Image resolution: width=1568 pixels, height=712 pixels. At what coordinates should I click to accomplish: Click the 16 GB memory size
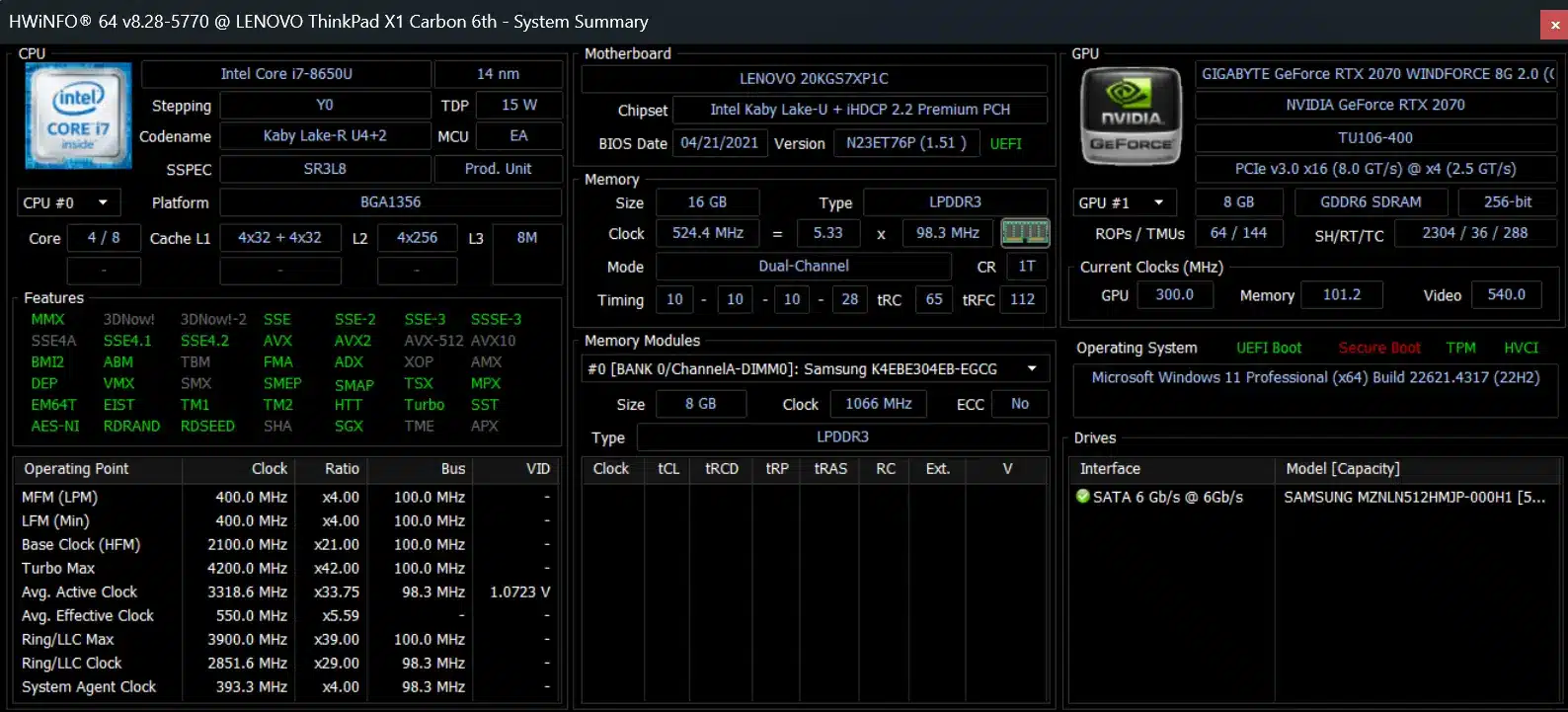point(708,202)
